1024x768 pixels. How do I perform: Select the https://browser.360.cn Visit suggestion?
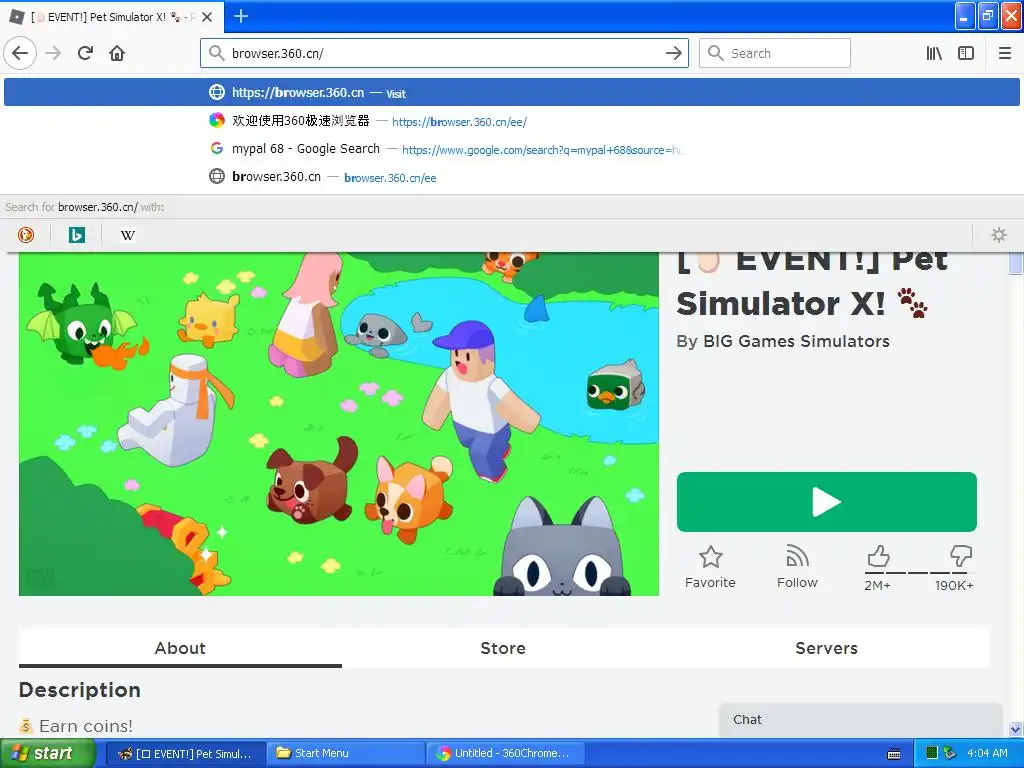click(511, 93)
